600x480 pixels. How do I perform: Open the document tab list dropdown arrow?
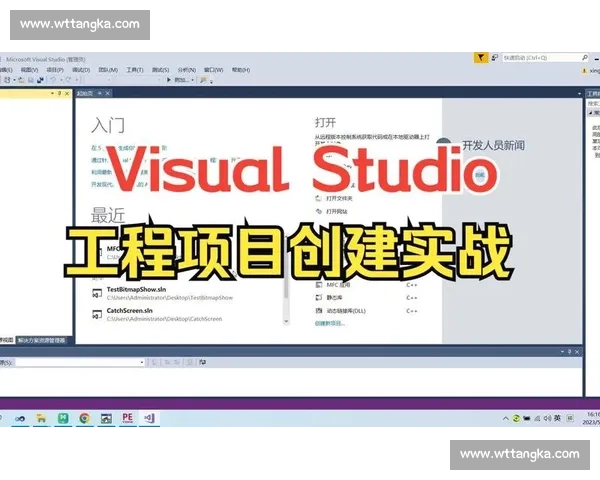(579, 94)
